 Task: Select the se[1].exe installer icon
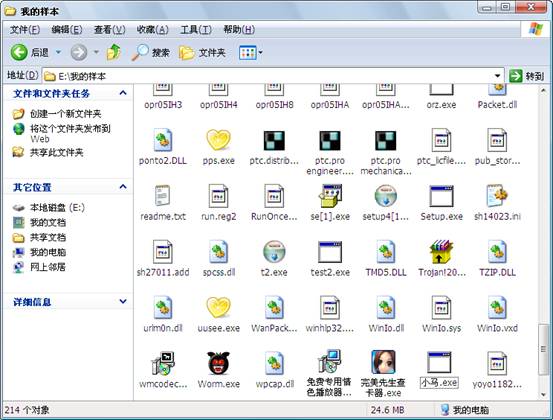click(x=330, y=196)
